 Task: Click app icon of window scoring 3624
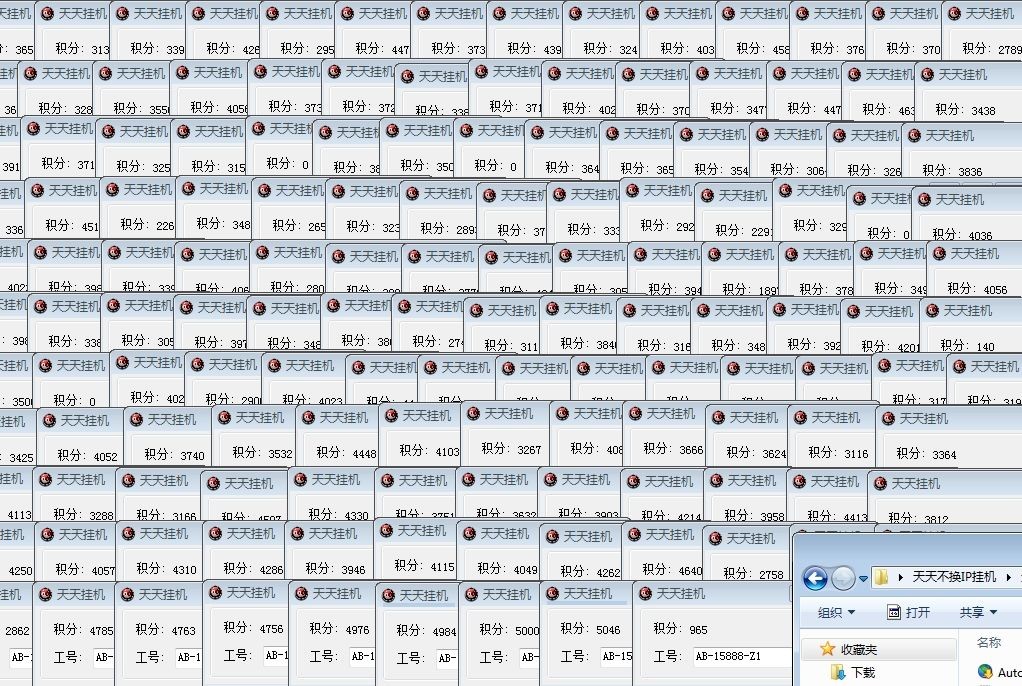pos(718,417)
